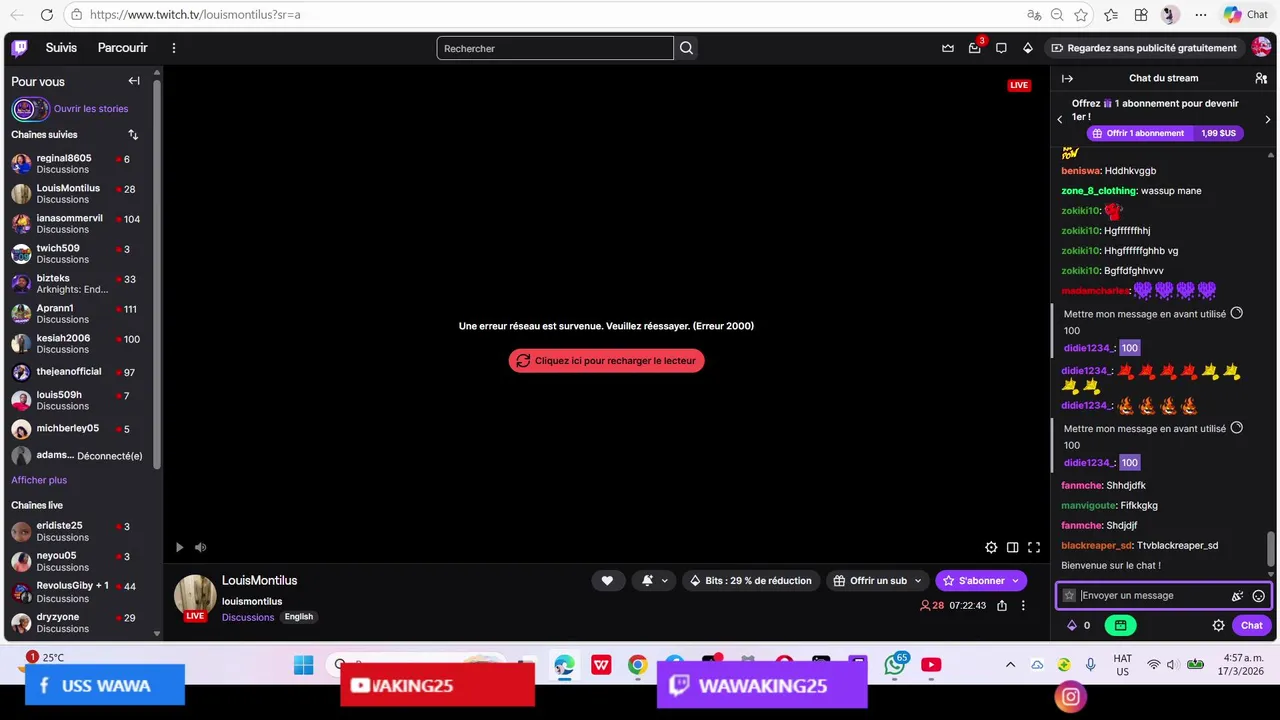Click the English tag

tap(298, 617)
